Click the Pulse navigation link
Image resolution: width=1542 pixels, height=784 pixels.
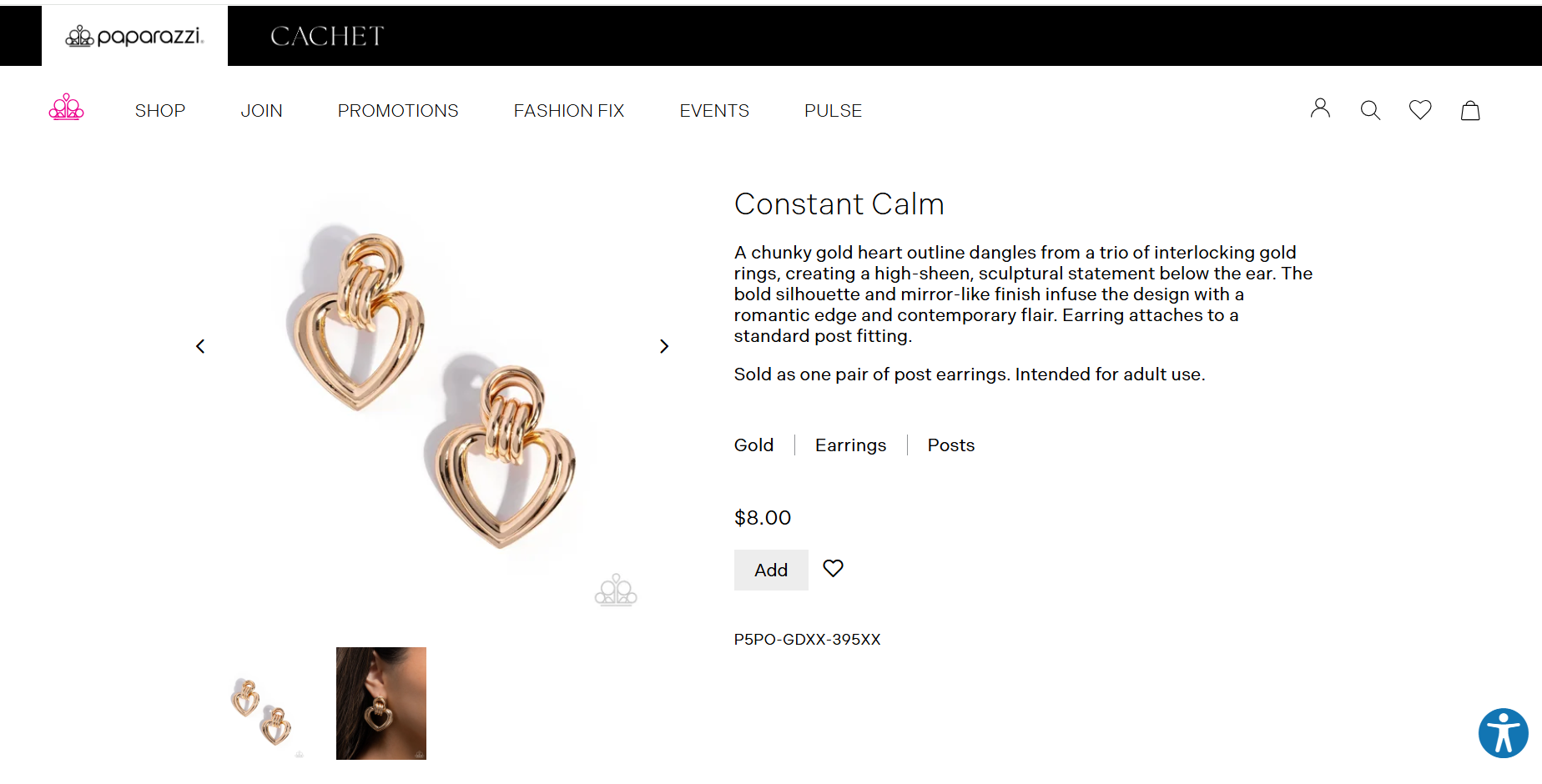(x=833, y=111)
